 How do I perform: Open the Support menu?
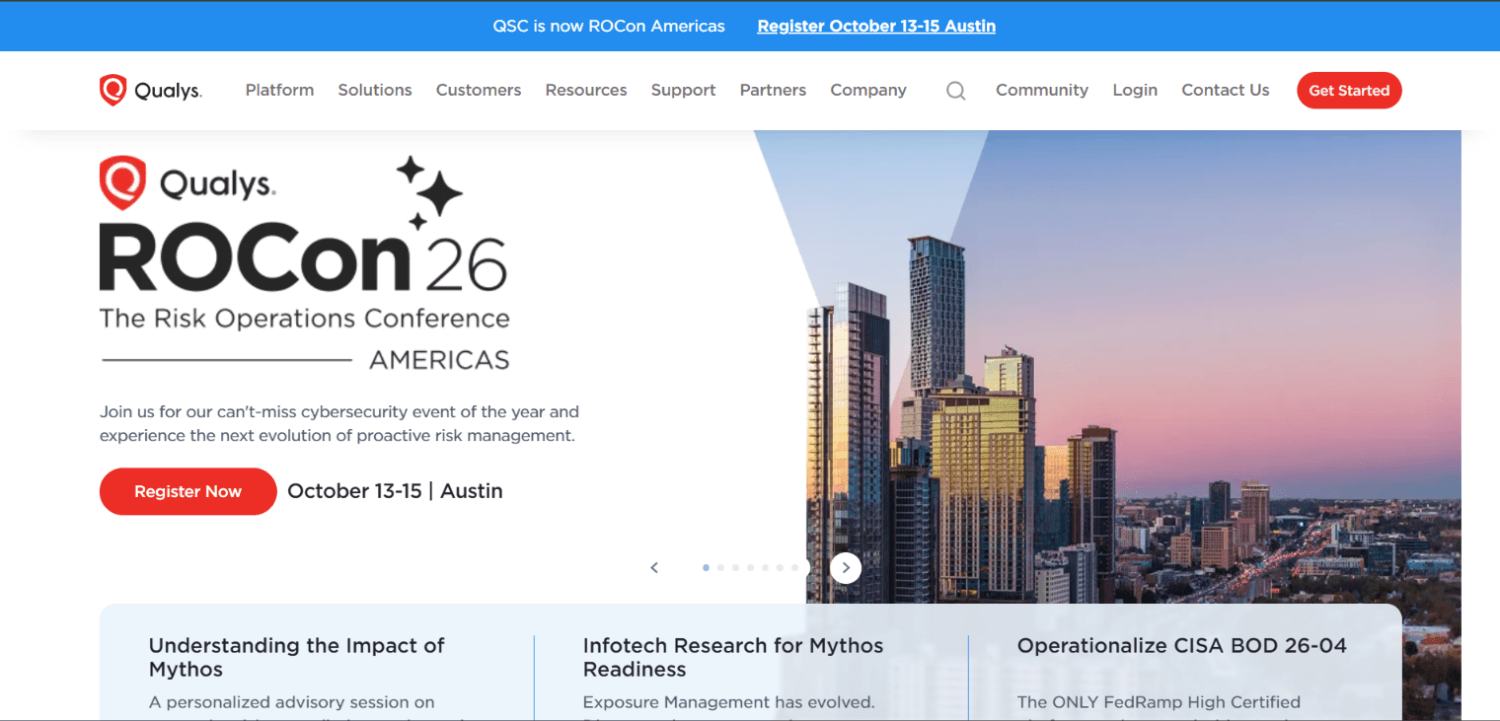(x=683, y=90)
